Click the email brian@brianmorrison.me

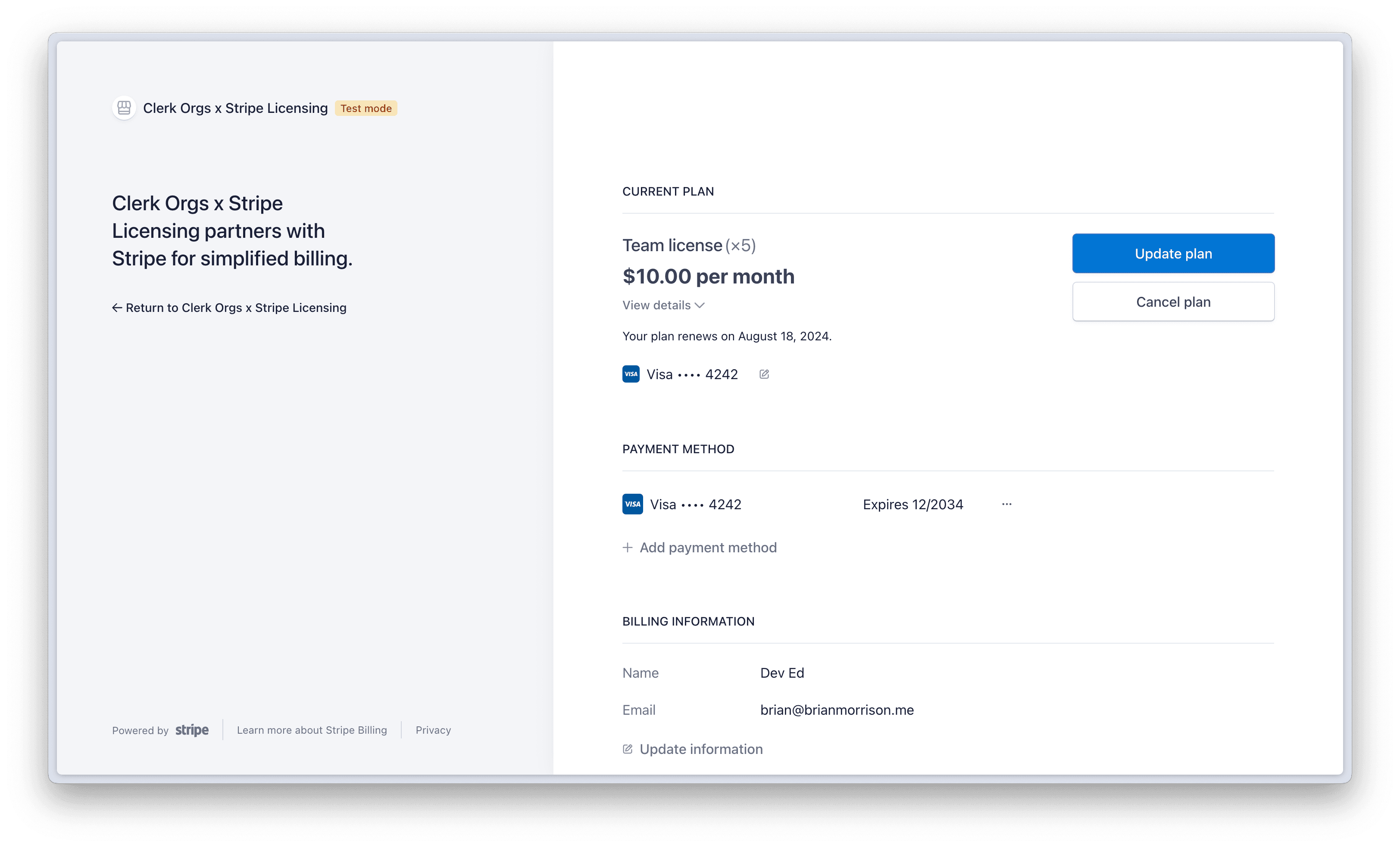click(837, 710)
